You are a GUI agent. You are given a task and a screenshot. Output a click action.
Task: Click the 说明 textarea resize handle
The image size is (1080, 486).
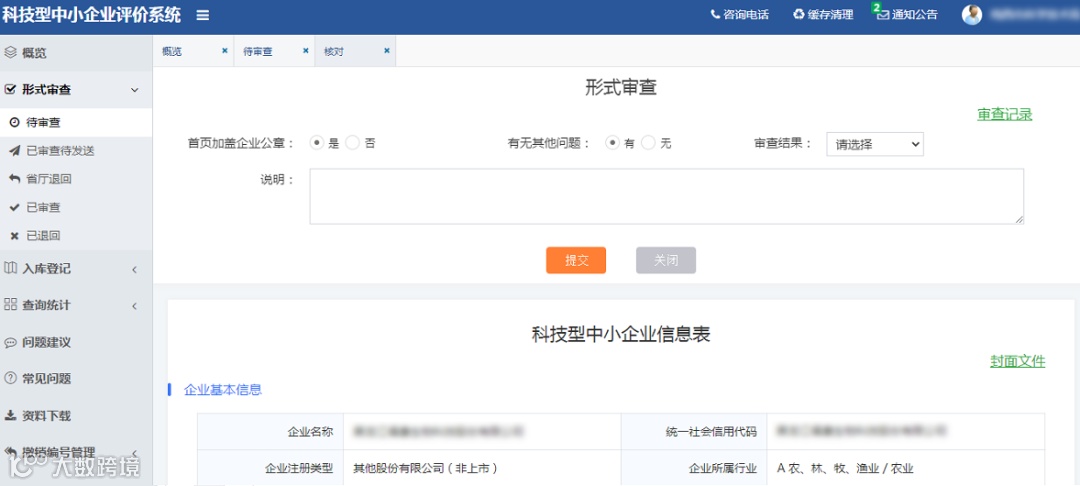(1019, 220)
